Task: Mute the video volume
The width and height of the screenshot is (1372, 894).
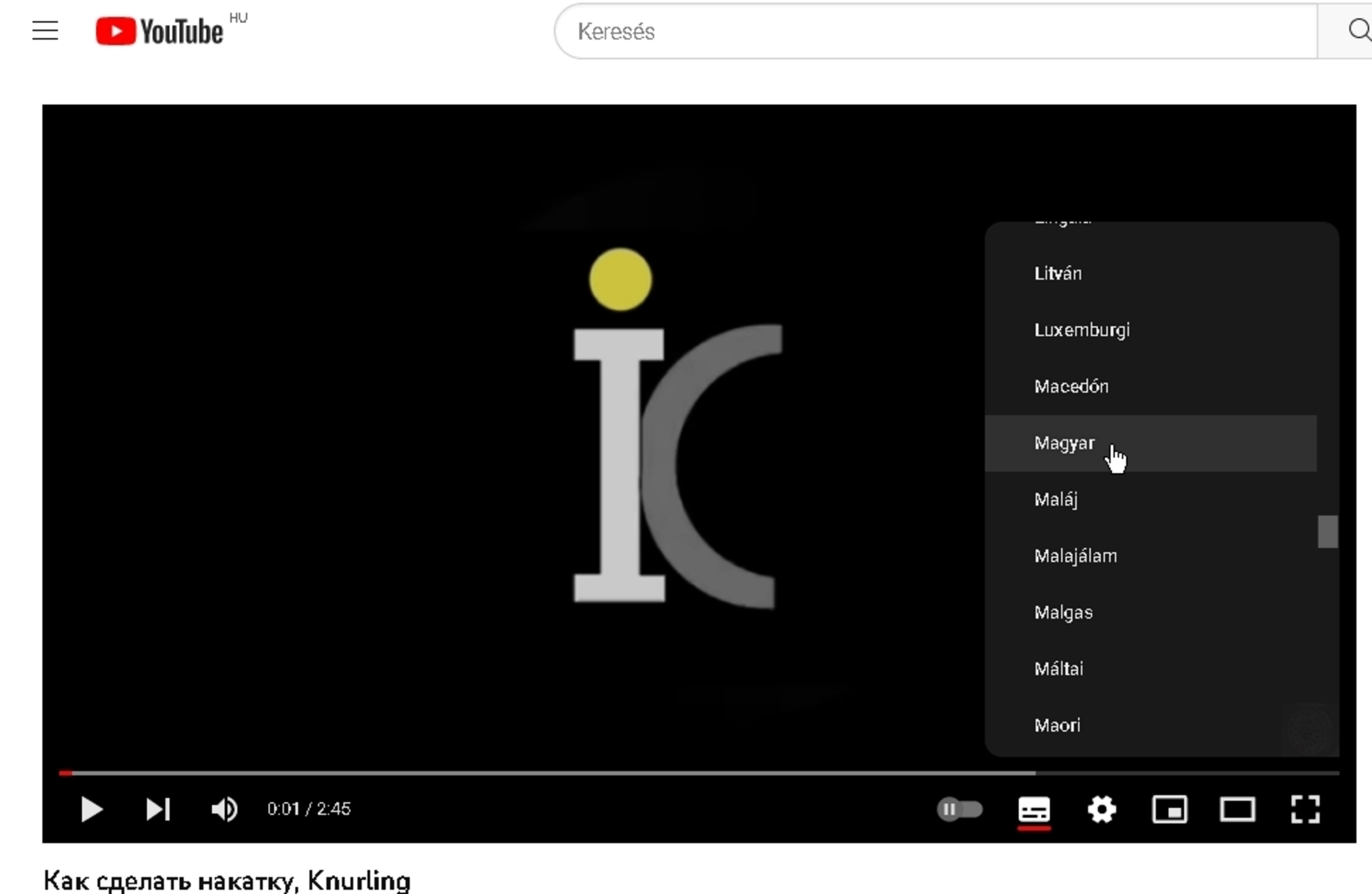Action: point(224,809)
